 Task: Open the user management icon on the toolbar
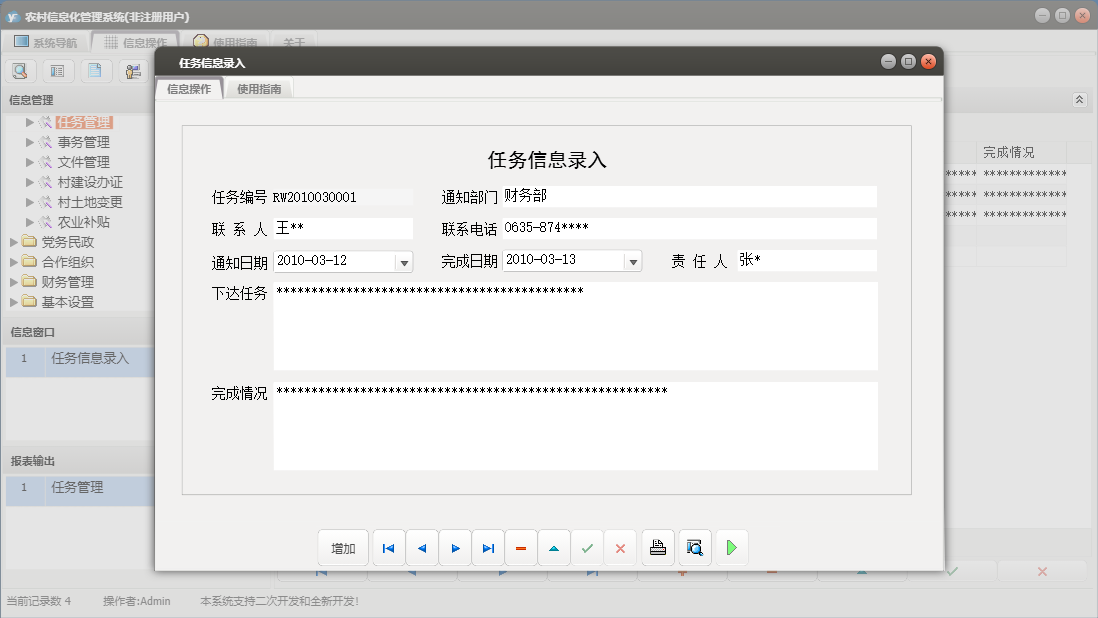(x=133, y=70)
